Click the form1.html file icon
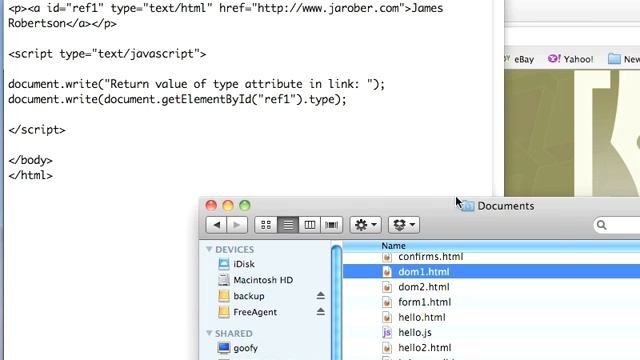This screenshot has height=360, width=640. pos(387,302)
